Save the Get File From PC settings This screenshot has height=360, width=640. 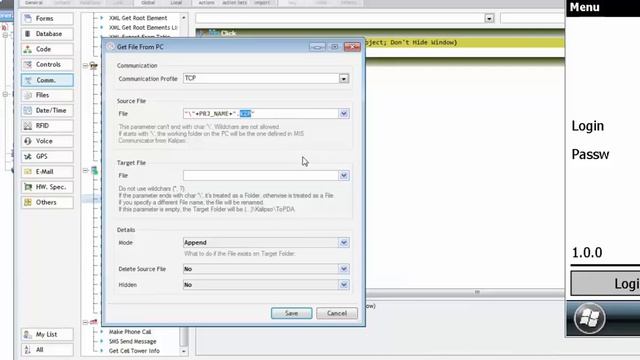[x=291, y=313]
